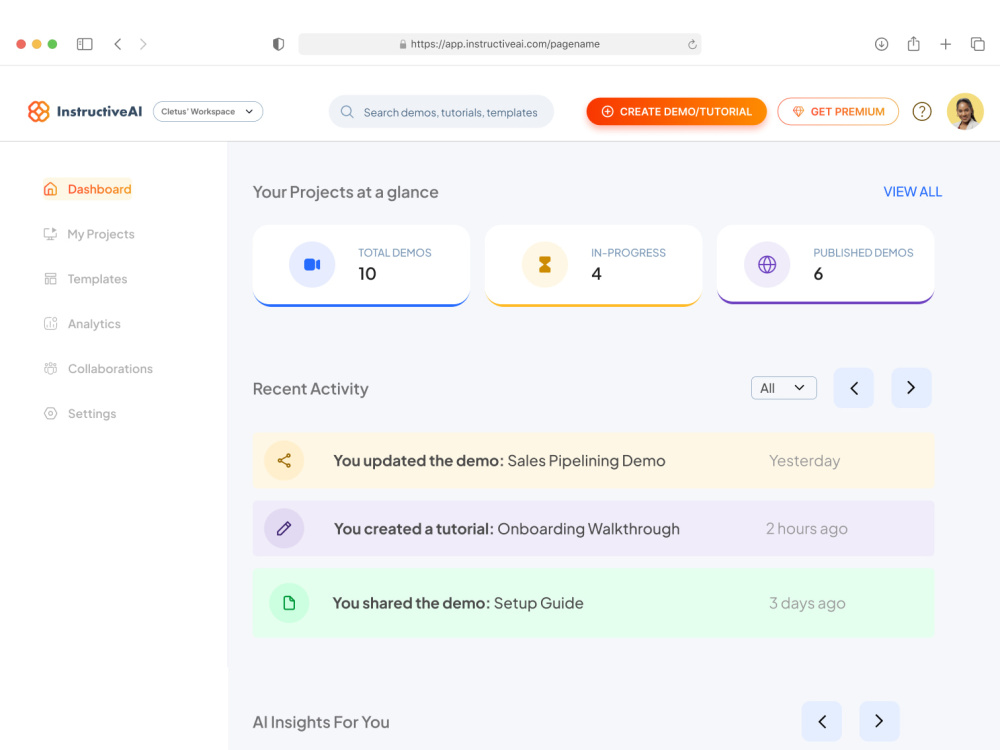Image resolution: width=1000 pixels, height=750 pixels.
Task: Click the search magnifier icon
Action: click(x=347, y=112)
